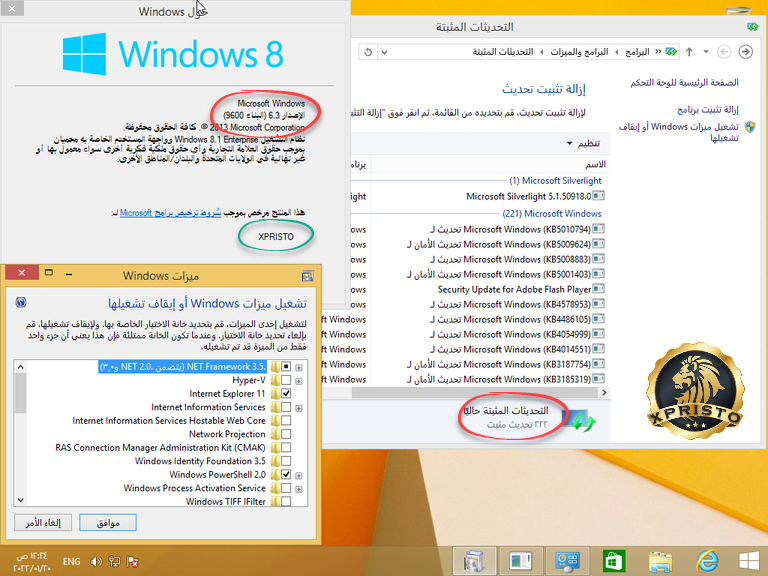
Task: Click the التحديثات المثبتة breadcrumb item
Action: tap(503, 51)
